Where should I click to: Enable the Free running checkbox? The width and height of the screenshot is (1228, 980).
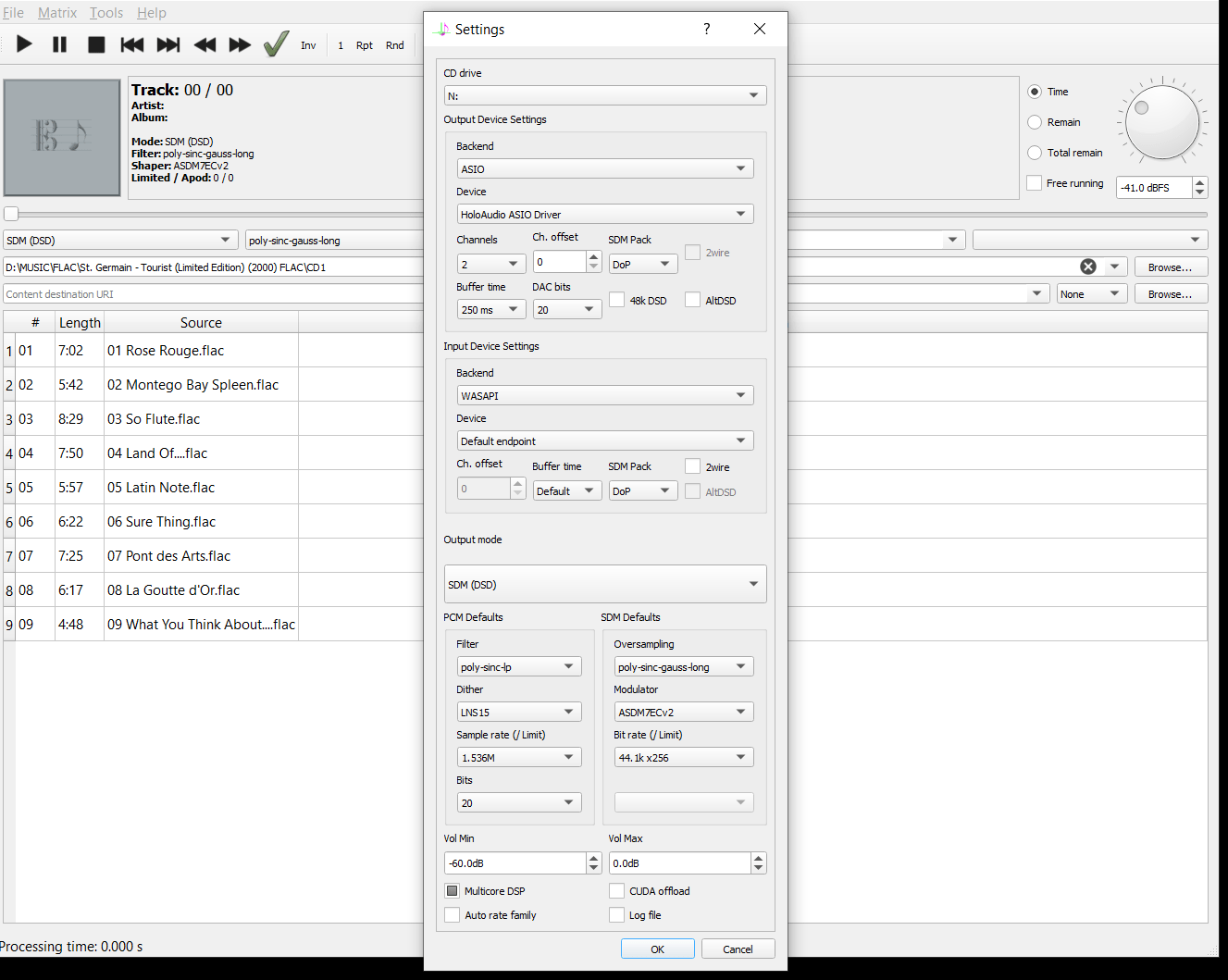[x=1035, y=183]
